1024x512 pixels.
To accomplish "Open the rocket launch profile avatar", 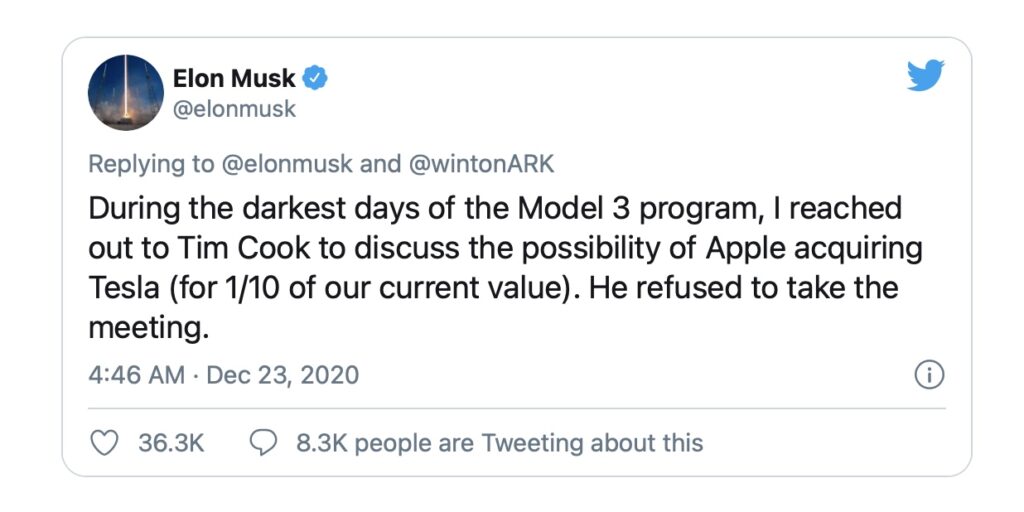I will 126,93.
